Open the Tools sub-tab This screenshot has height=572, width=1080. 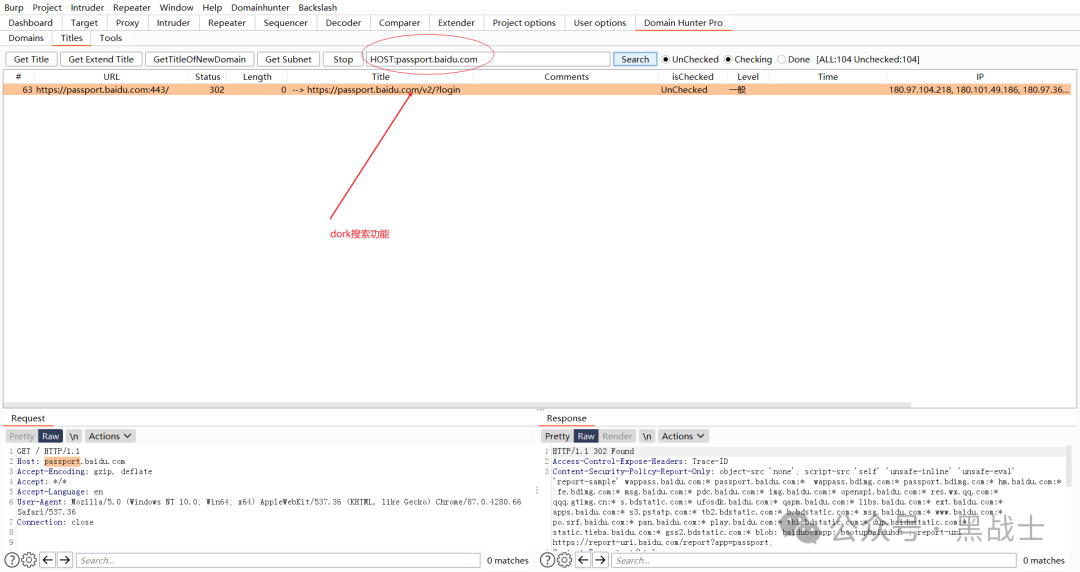(110, 38)
